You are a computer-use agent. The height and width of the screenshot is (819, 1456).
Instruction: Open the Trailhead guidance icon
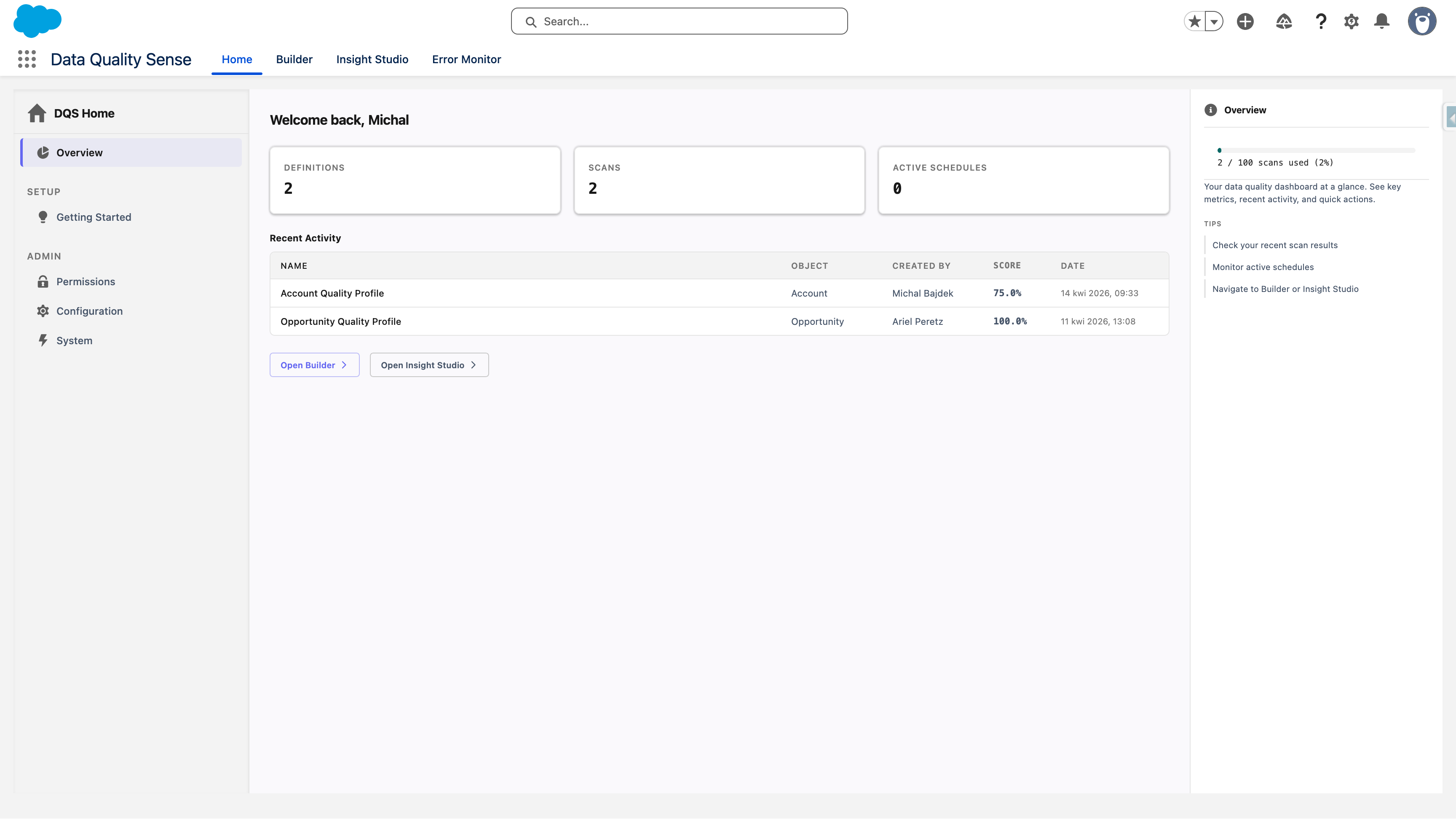1284,21
